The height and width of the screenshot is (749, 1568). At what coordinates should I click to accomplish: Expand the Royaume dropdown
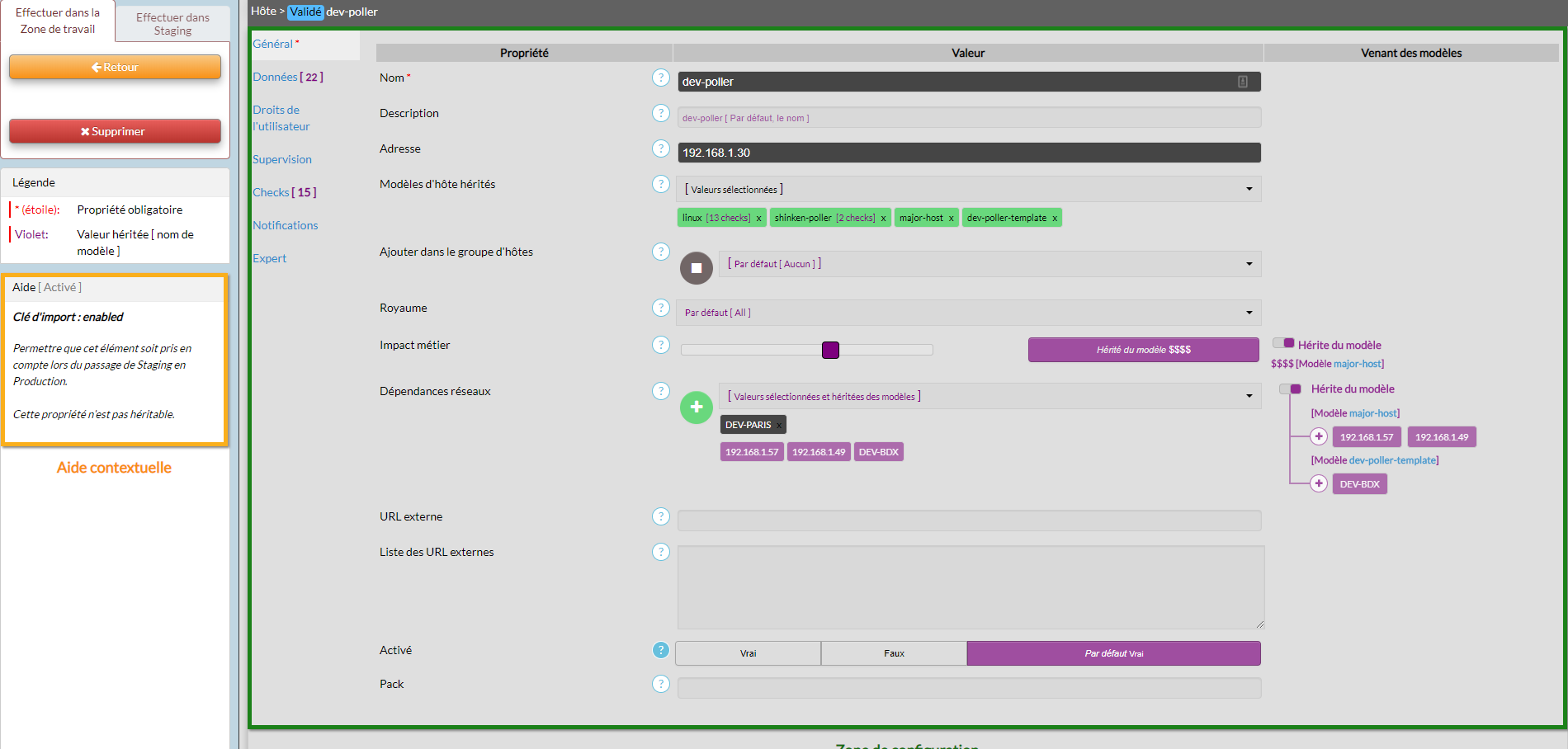point(968,313)
